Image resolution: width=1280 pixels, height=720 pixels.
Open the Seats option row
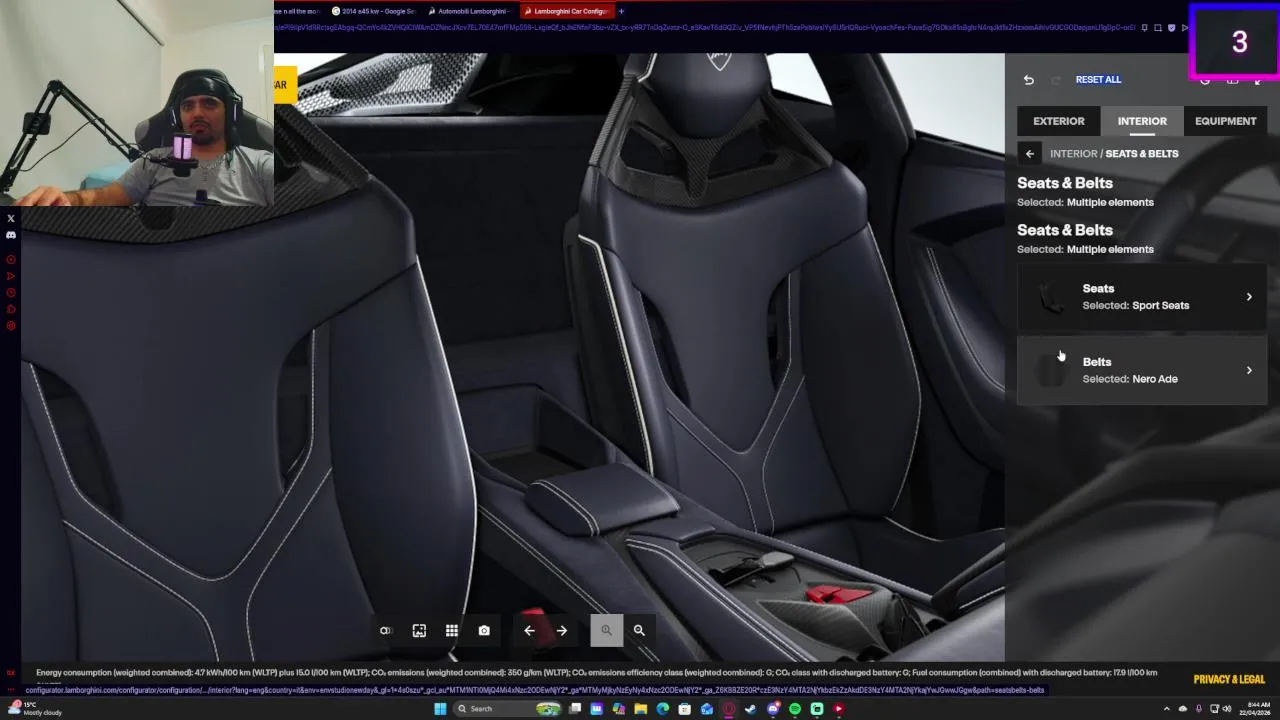click(x=1142, y=297)
